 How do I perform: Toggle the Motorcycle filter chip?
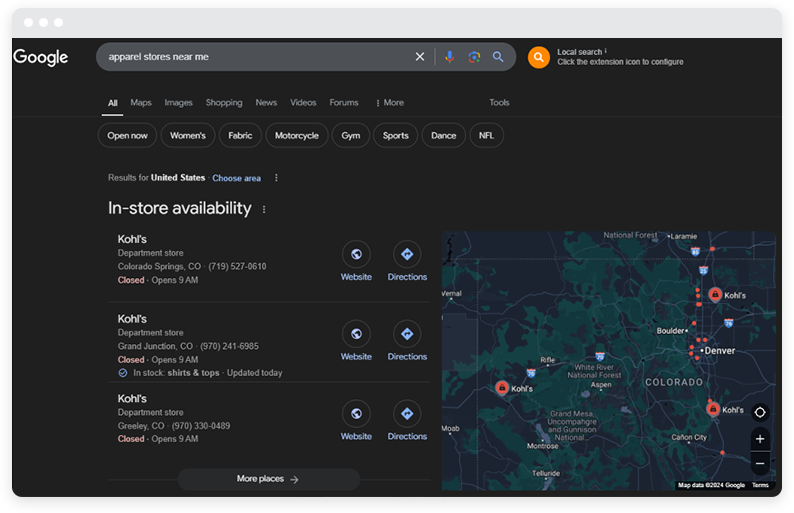pos(297,136)
